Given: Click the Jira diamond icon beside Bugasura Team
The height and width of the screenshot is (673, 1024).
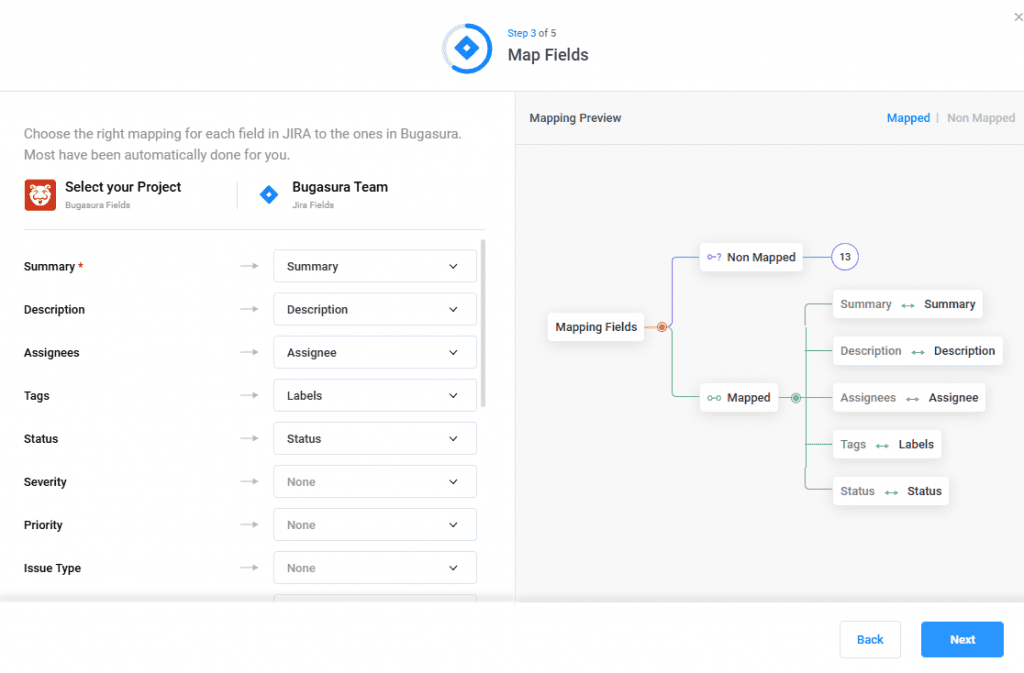Looking at the screenshot, I should tap(268, 195).
